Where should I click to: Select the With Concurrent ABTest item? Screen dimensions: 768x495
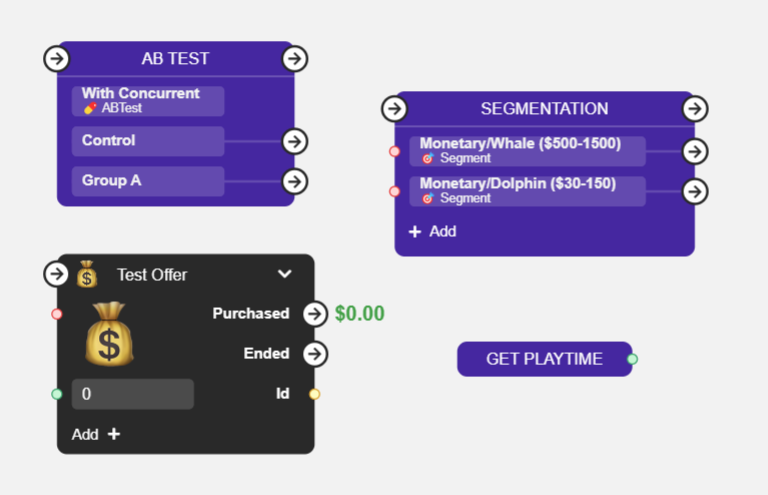(x=148, y=100)
